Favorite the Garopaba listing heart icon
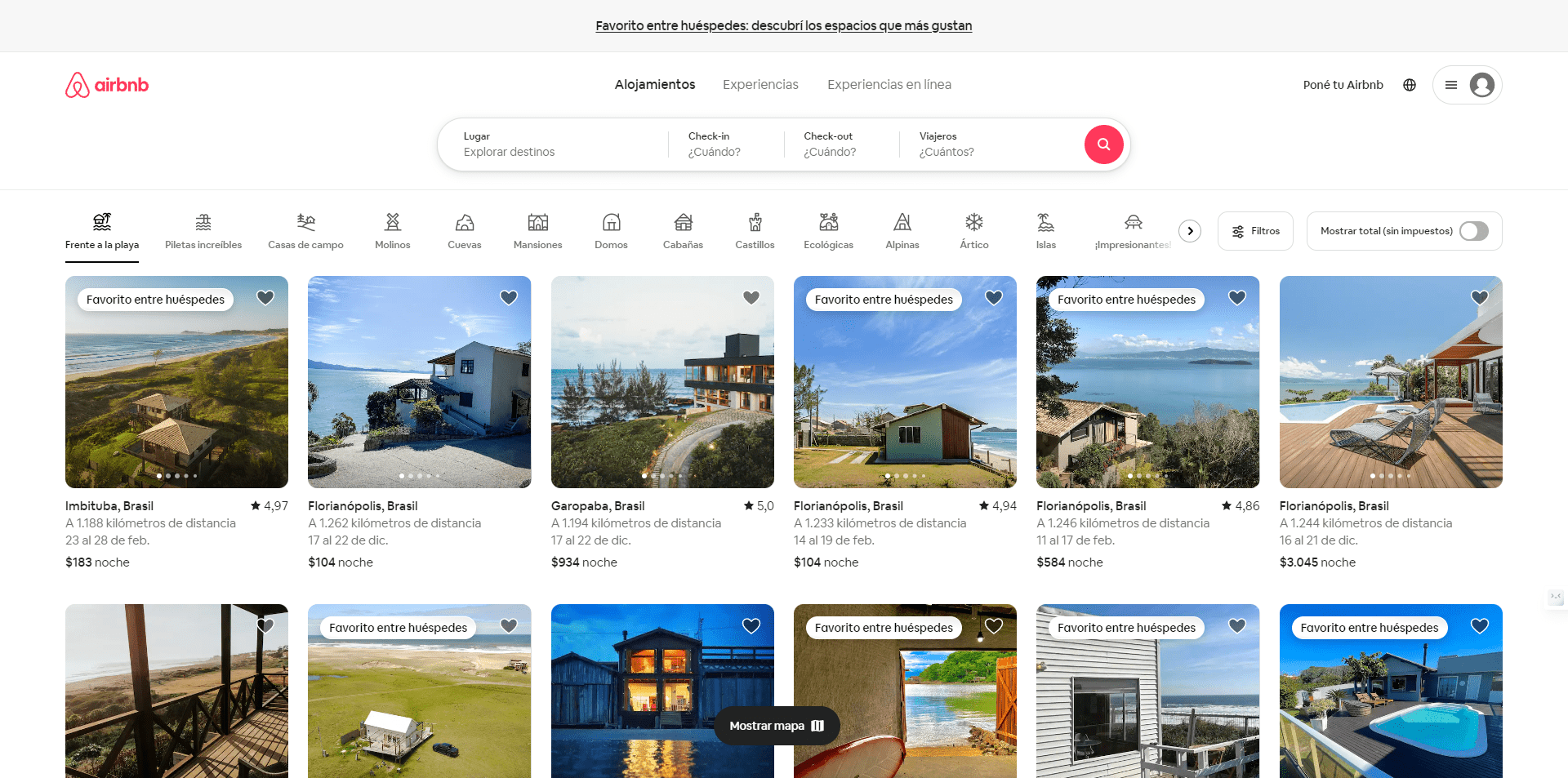 pos(751,298)
